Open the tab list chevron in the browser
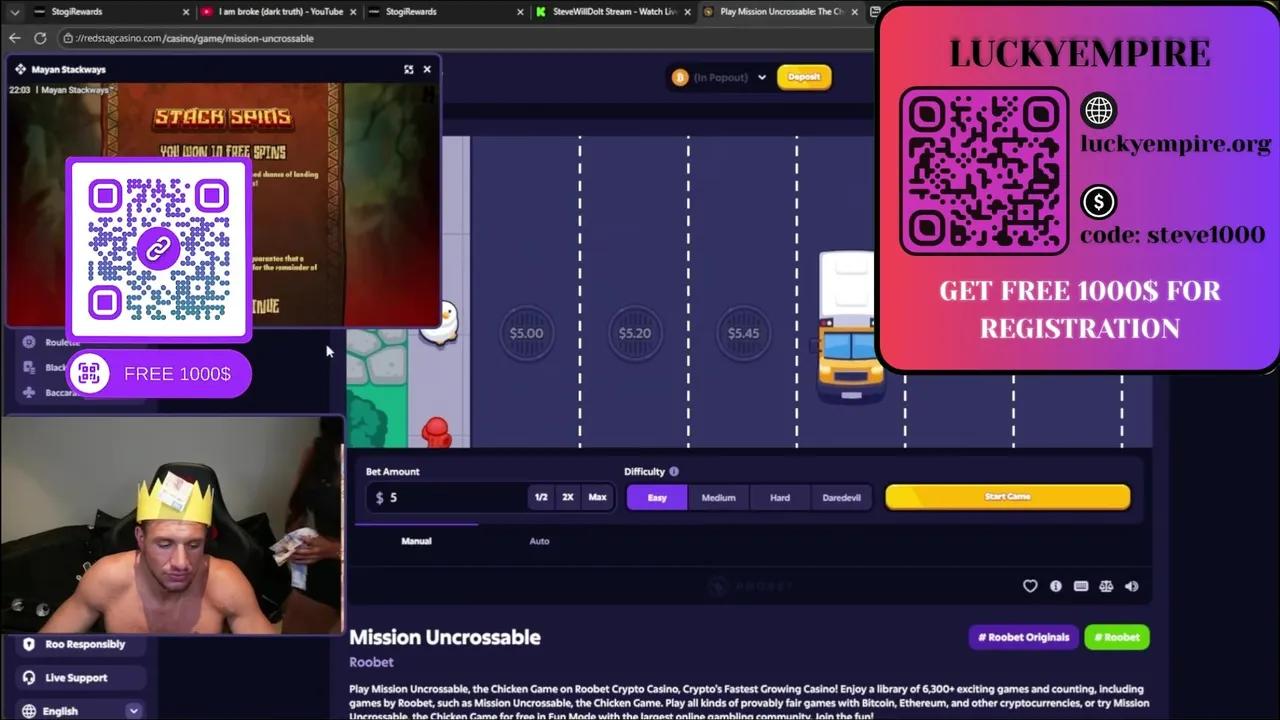This screenshot has width=1280, height=720. pos(14,12)
